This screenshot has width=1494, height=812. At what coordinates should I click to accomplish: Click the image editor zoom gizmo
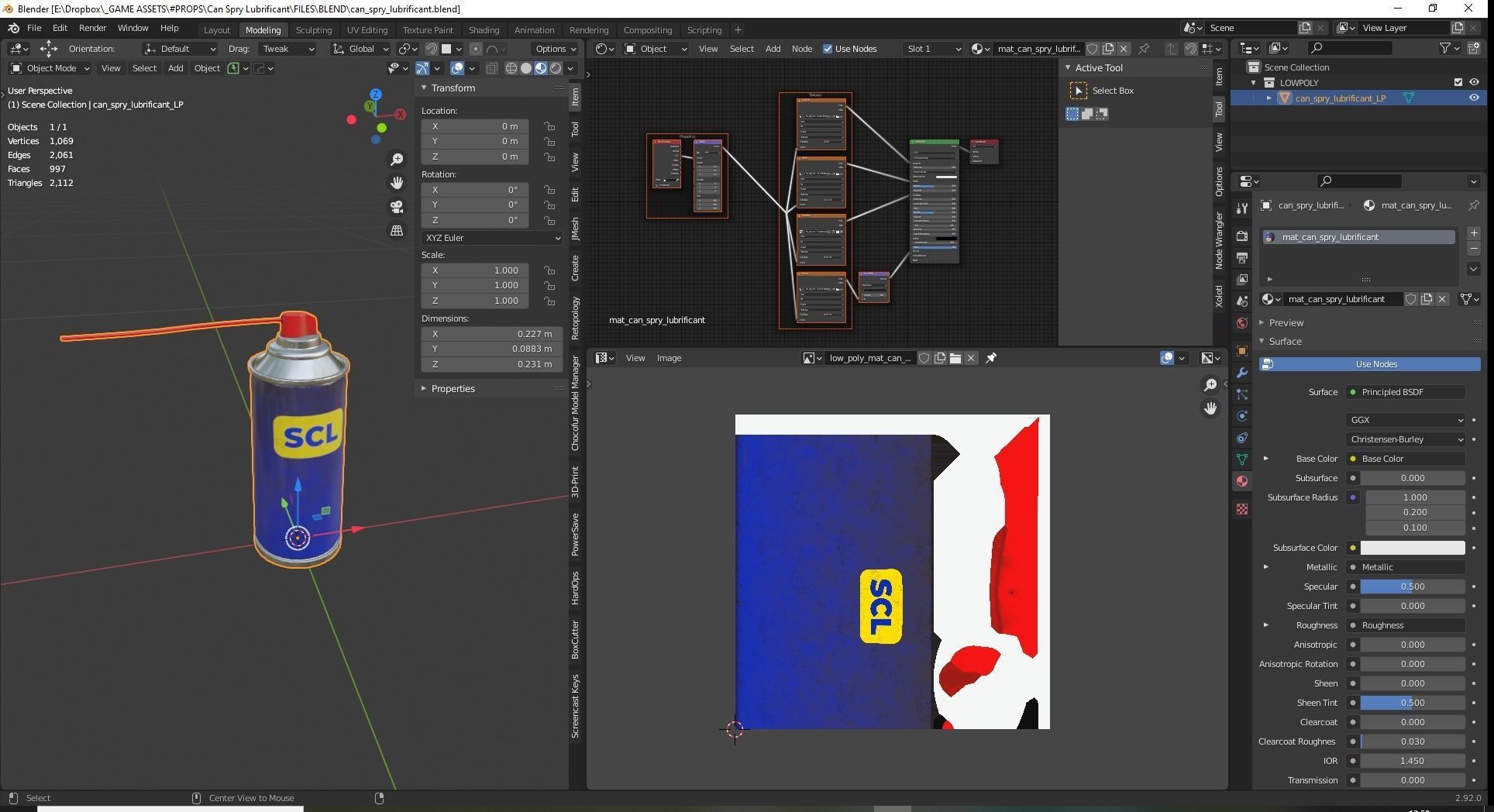point(1210,385)
